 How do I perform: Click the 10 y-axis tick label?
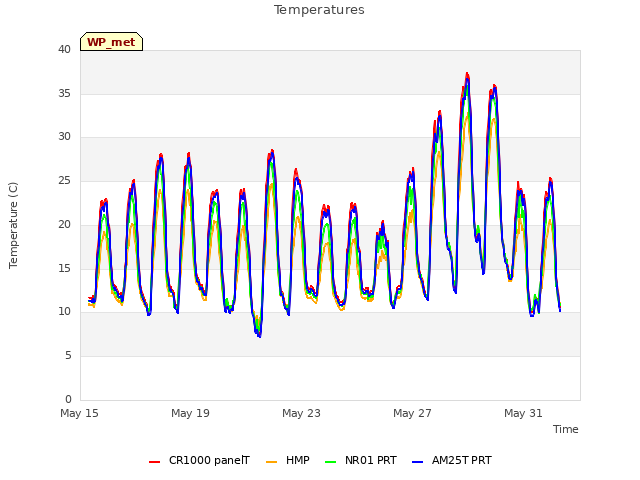pos(64,312)
